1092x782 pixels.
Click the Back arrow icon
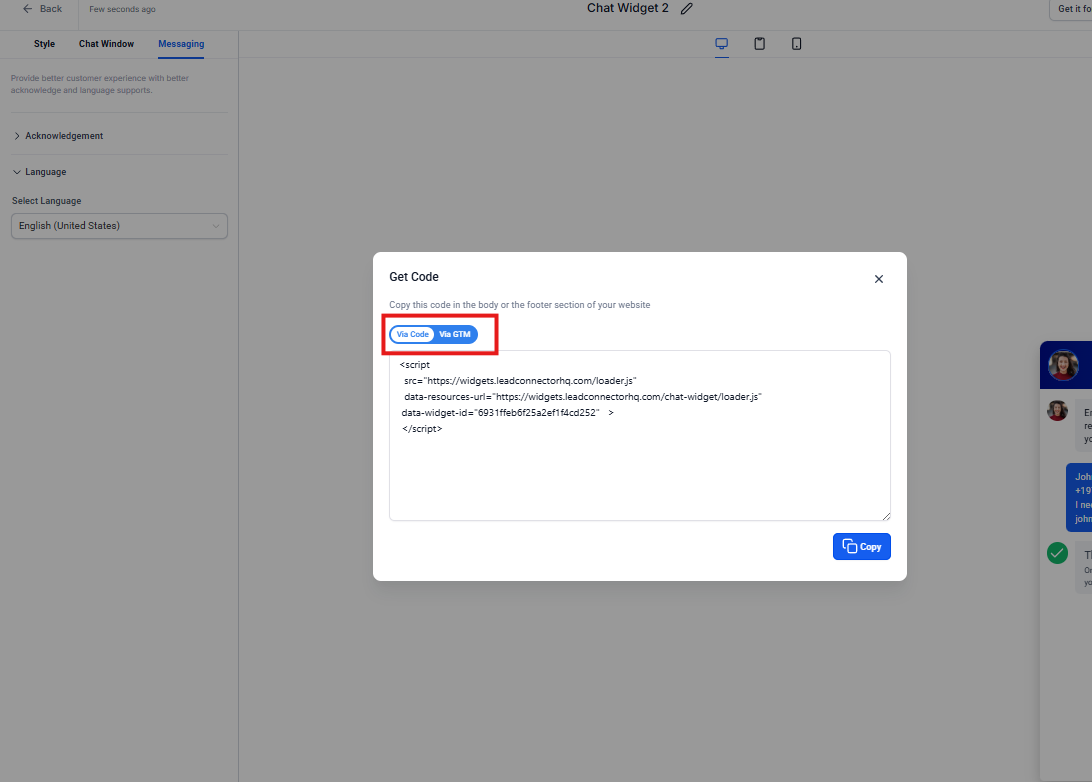(27, 9)
